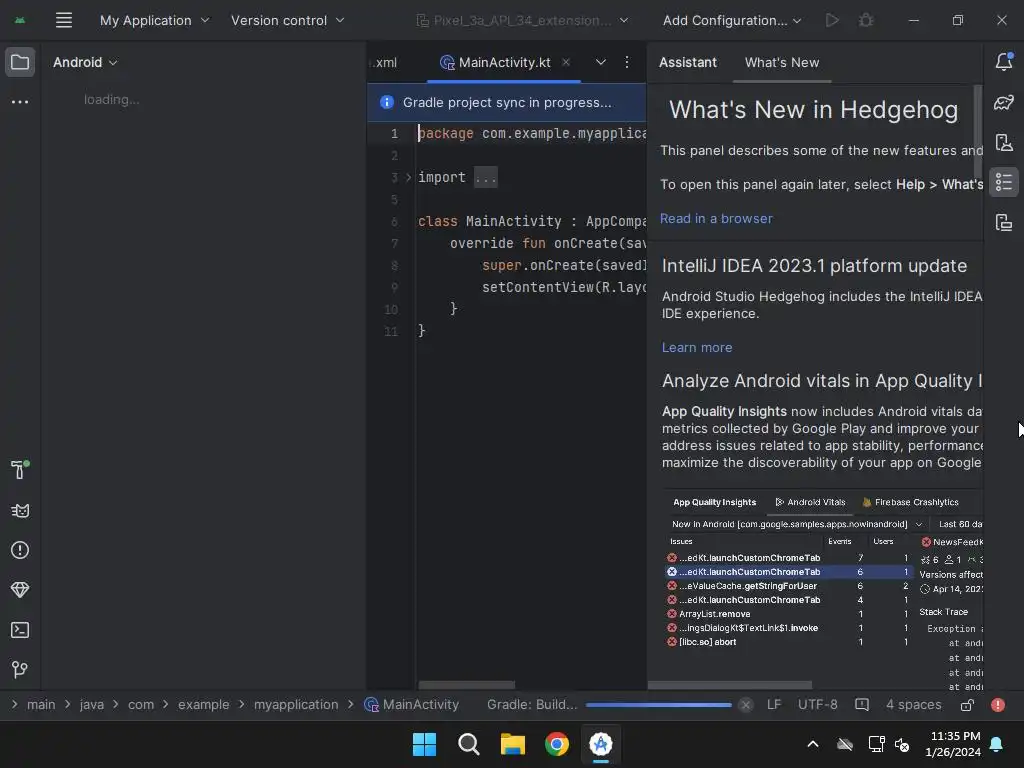Click the Assistant panel horizontal scrollbar
This screenshot has height=768, width=1024.
tap(730, 685)
